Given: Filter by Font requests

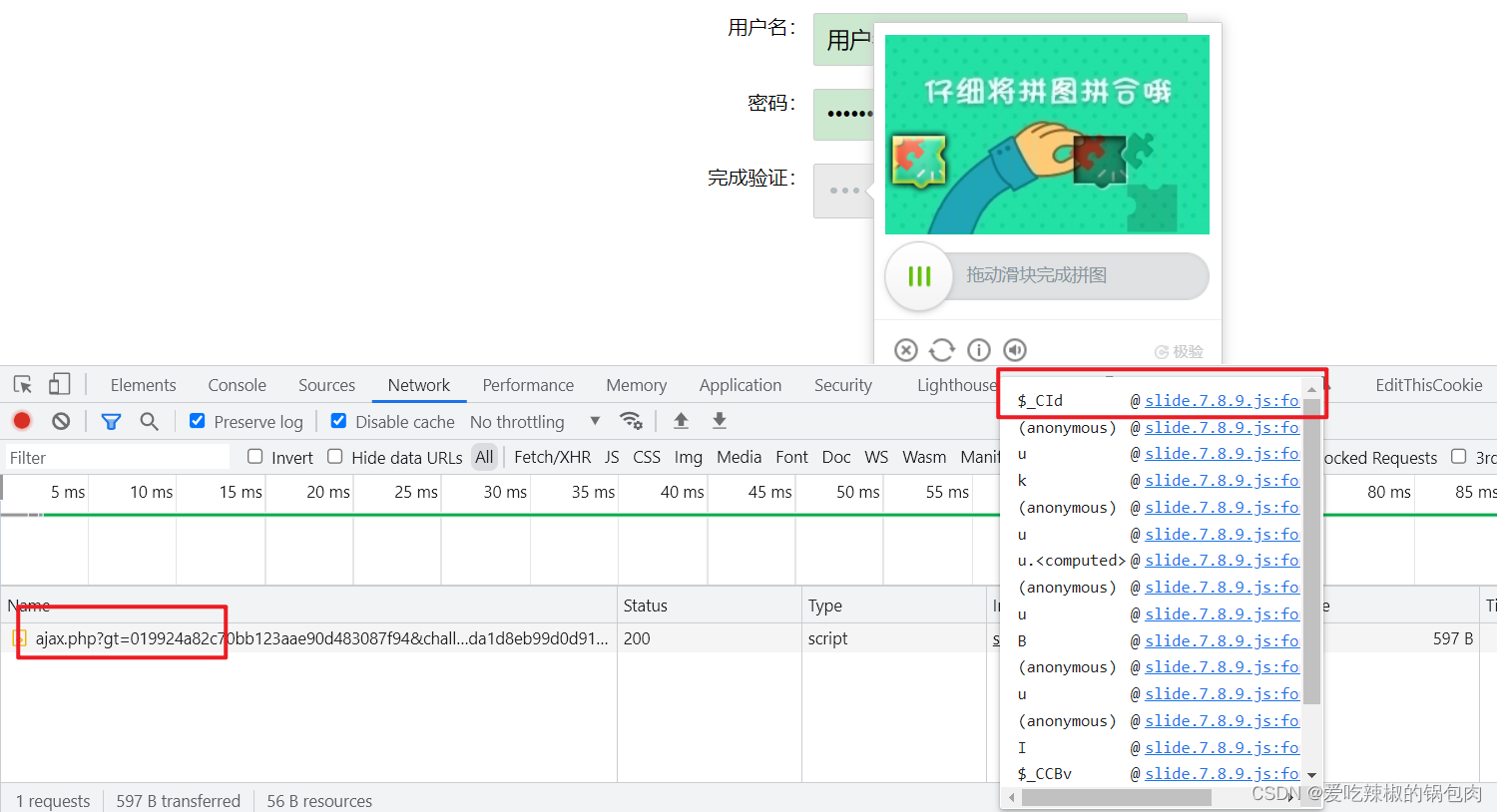Looking at the screenshot, I should pyautogui.click(x=791, y=457).
